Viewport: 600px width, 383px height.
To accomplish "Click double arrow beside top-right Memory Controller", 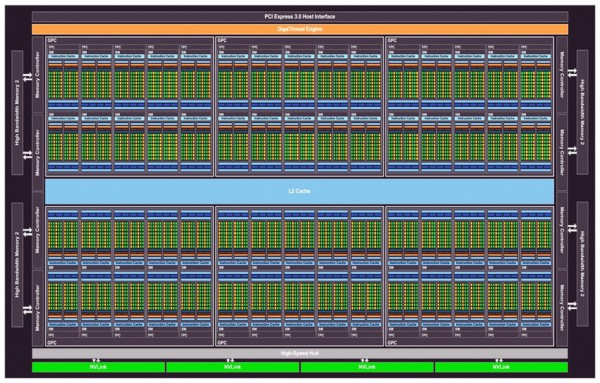I will pyautogui.click(x=572, y=72).
